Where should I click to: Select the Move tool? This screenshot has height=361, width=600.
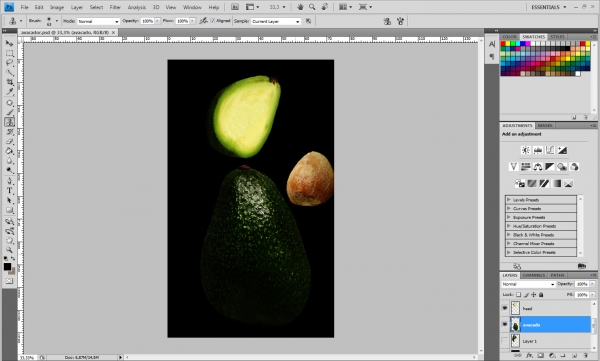tap(10, 43)
